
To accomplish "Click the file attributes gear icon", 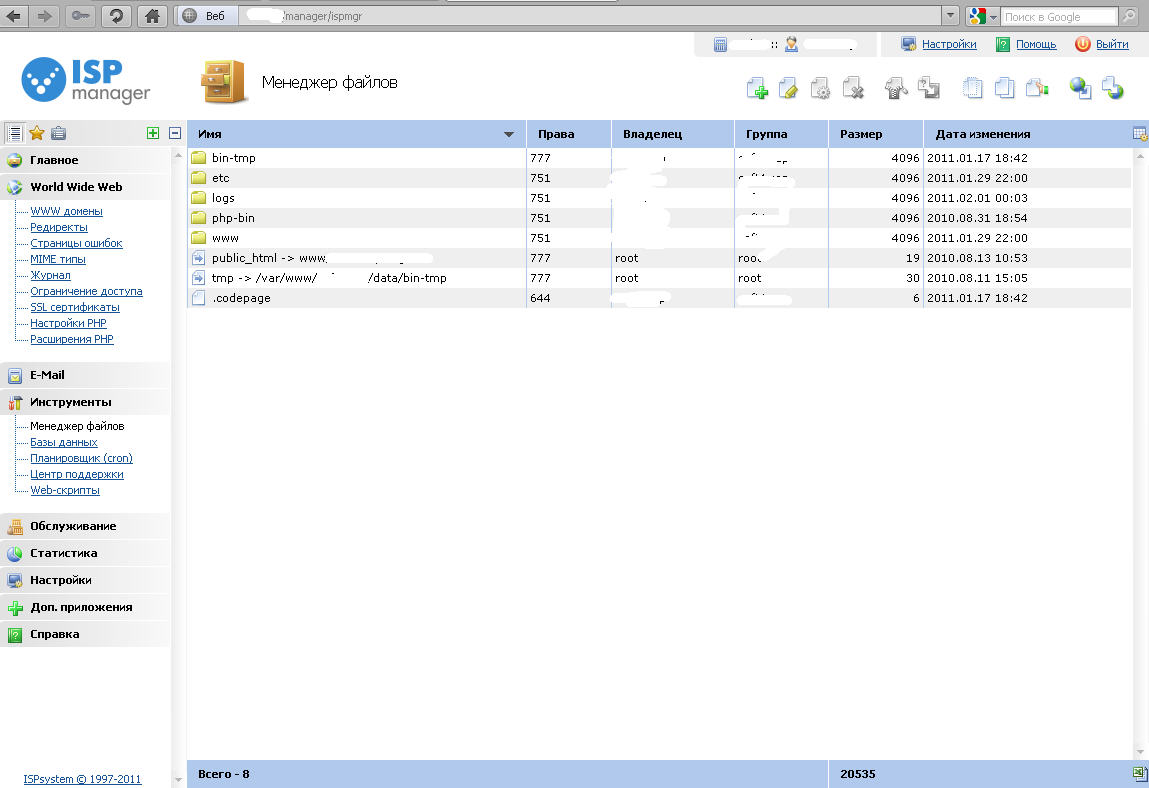I will click(x=821, y=89).
